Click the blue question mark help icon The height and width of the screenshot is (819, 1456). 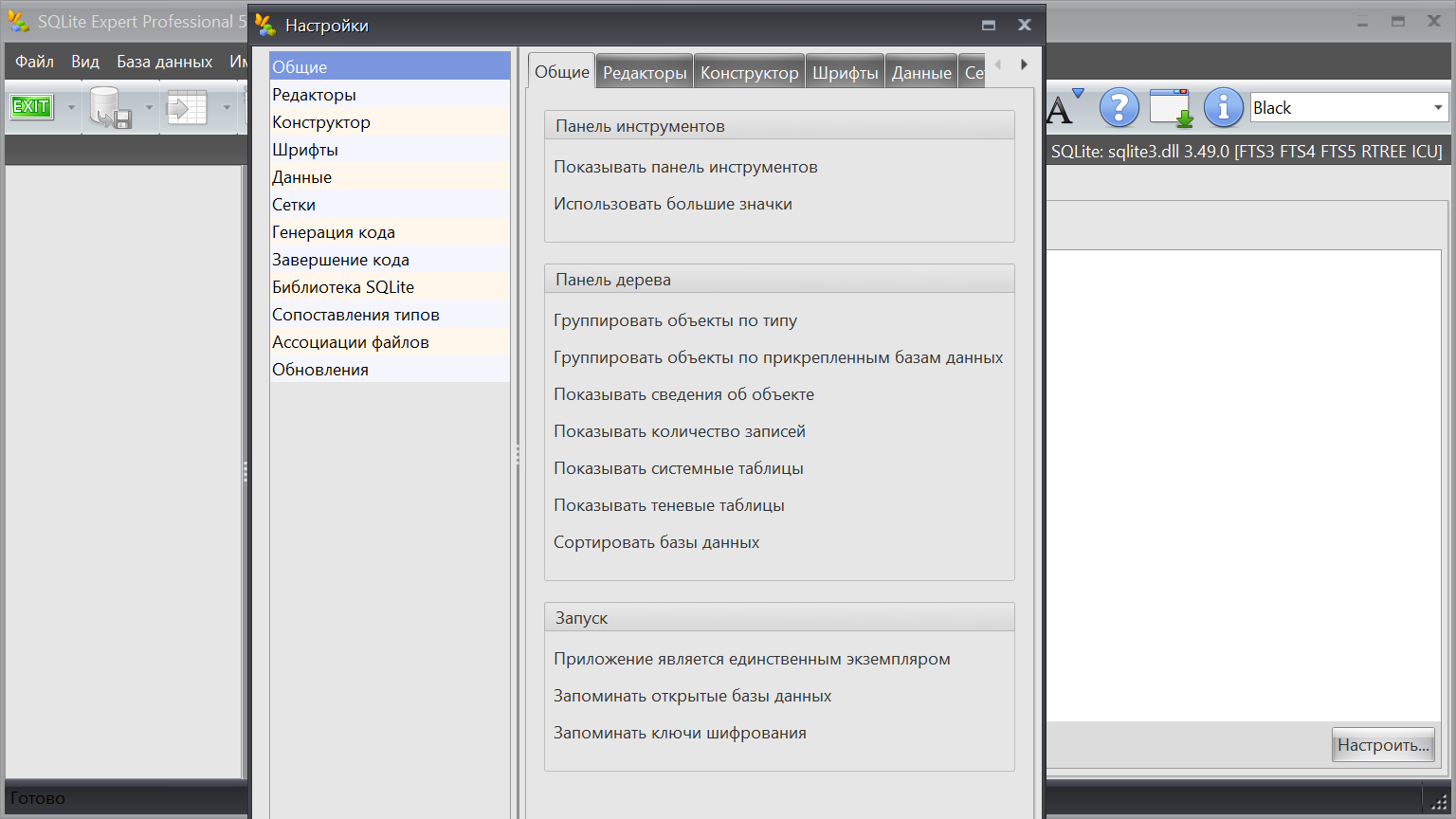point(1119,108)
